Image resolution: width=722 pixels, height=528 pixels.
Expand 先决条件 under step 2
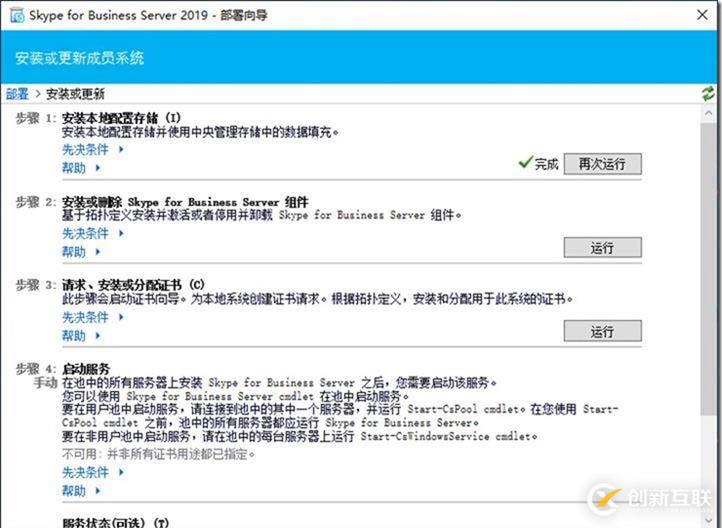pos(93,233)
